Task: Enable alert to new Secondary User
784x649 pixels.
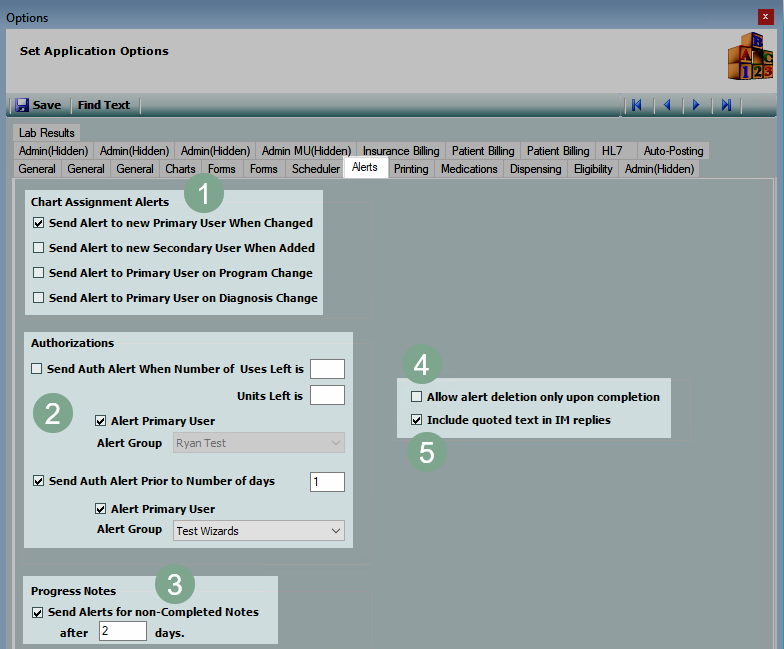Action: (x=39, y=248)
